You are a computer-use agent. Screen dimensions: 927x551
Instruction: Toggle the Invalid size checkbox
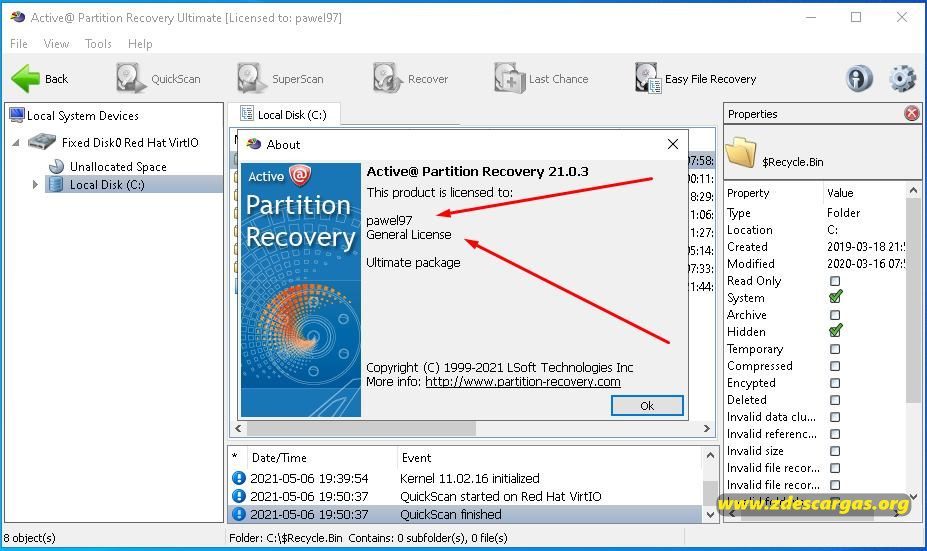pos(835,451)
